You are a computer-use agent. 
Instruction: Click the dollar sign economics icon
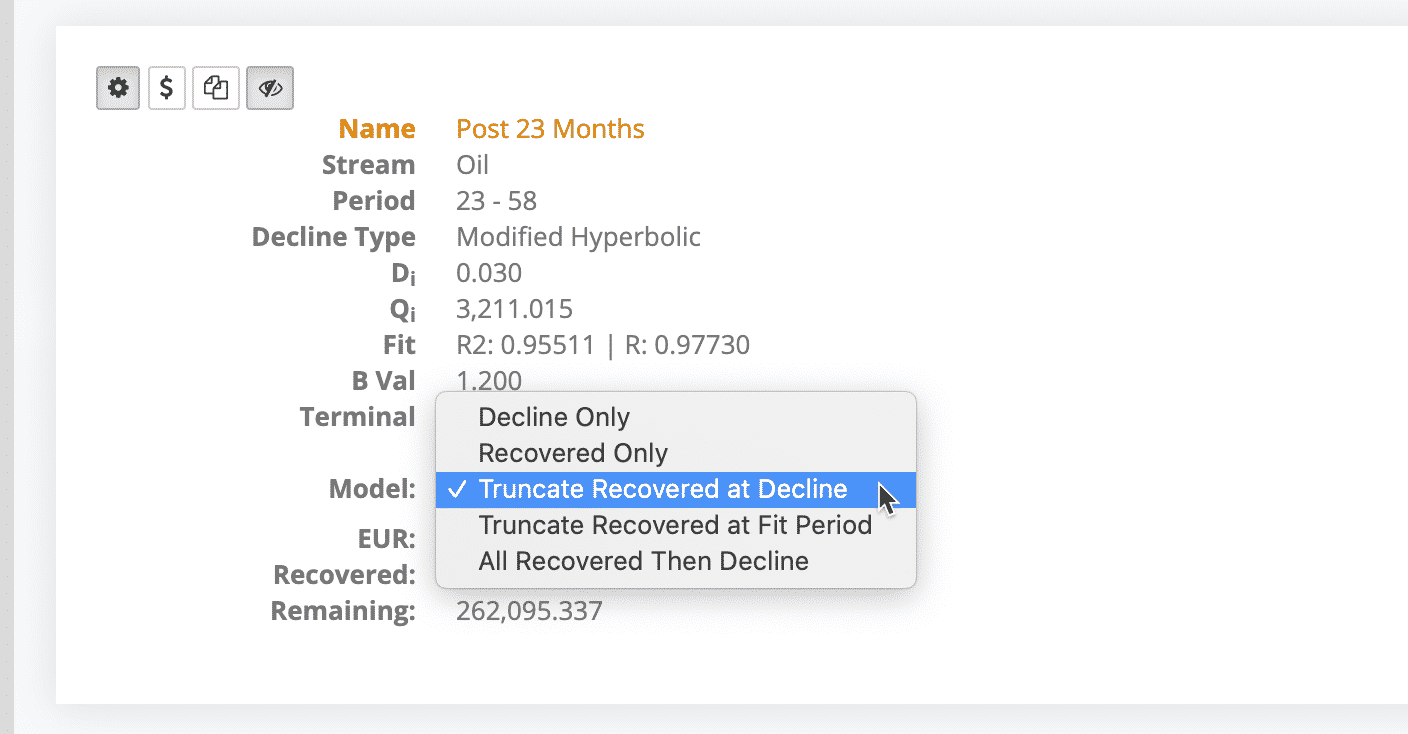pyautogui.click(x=167, y=88)
